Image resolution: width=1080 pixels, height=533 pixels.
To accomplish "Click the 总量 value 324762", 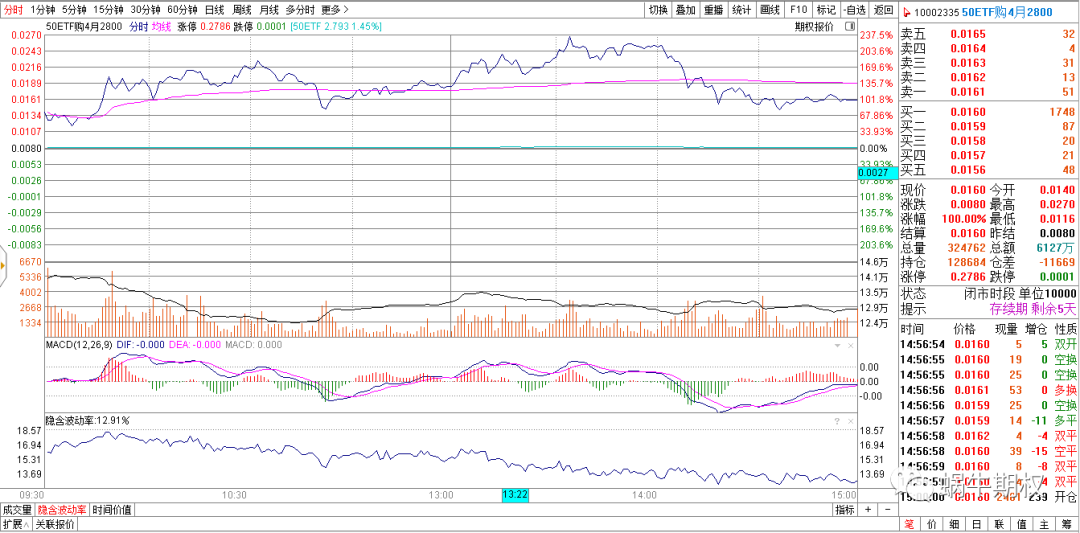I will coord(966,248).
